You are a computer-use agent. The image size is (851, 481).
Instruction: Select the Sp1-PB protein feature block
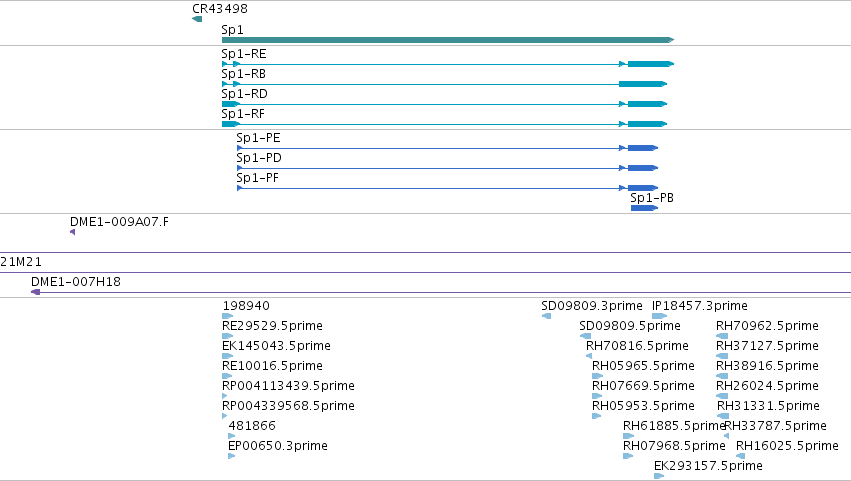(x=644, y=208)
